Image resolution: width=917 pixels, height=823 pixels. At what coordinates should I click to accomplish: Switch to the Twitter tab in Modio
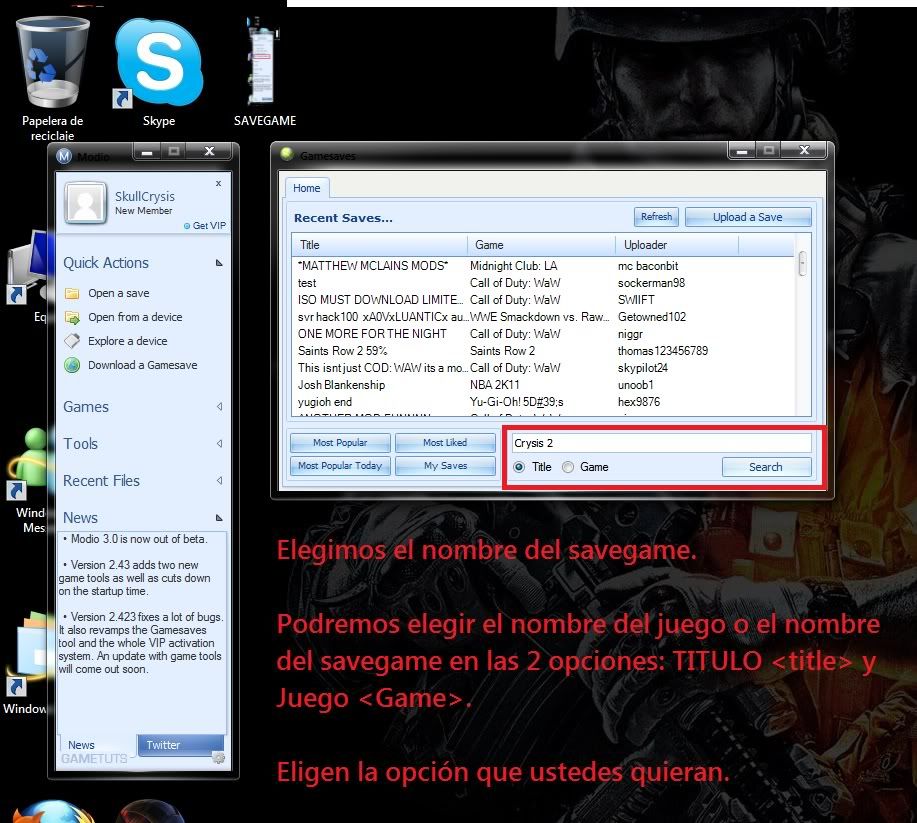(181, 745)
